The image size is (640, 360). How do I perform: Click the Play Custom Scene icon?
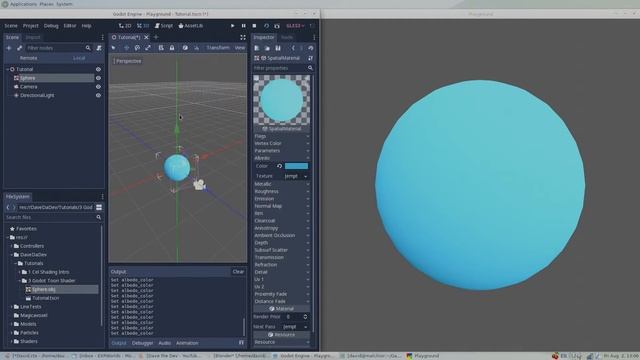[277, 26]
